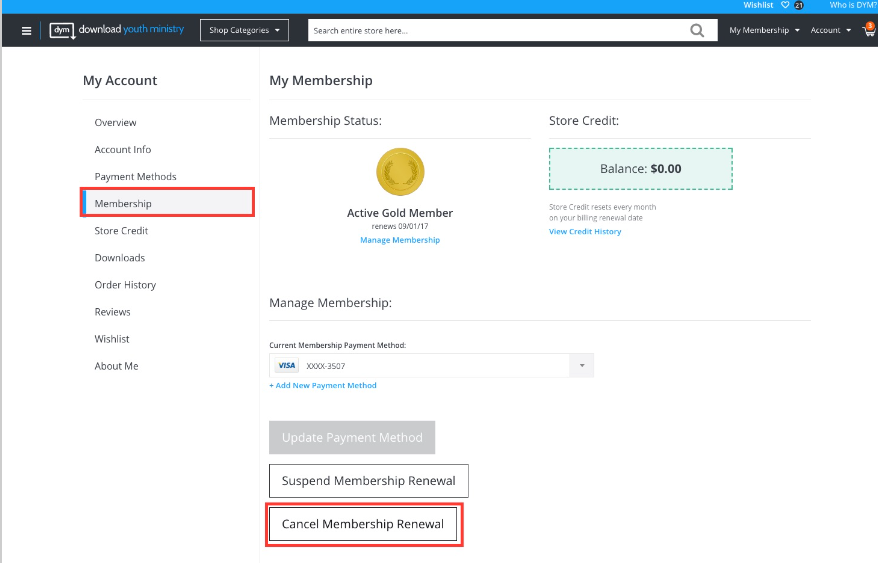Open payment method dropdown arrow
Screen dimensions: 878x563
pos(582,366)
